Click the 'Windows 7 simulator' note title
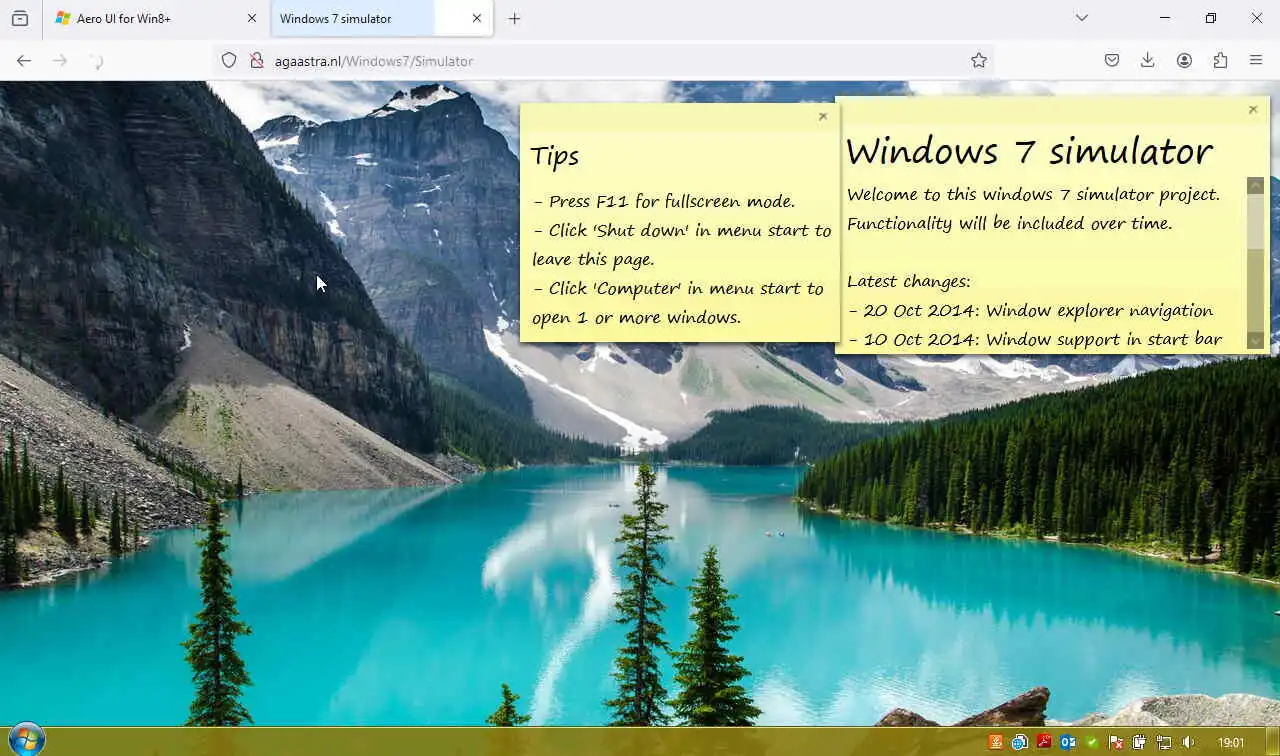 click(x=1029, y=151)
